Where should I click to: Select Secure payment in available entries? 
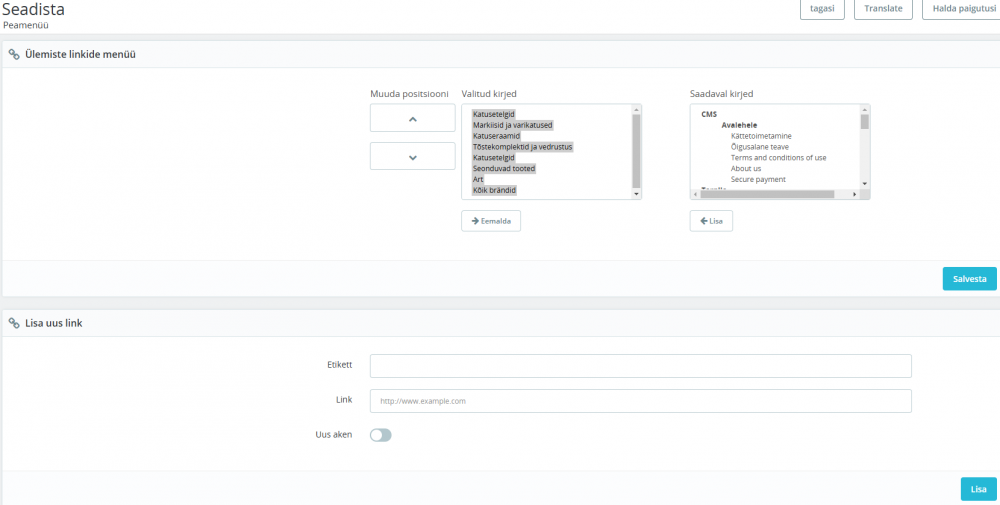(x=758, y=179)
